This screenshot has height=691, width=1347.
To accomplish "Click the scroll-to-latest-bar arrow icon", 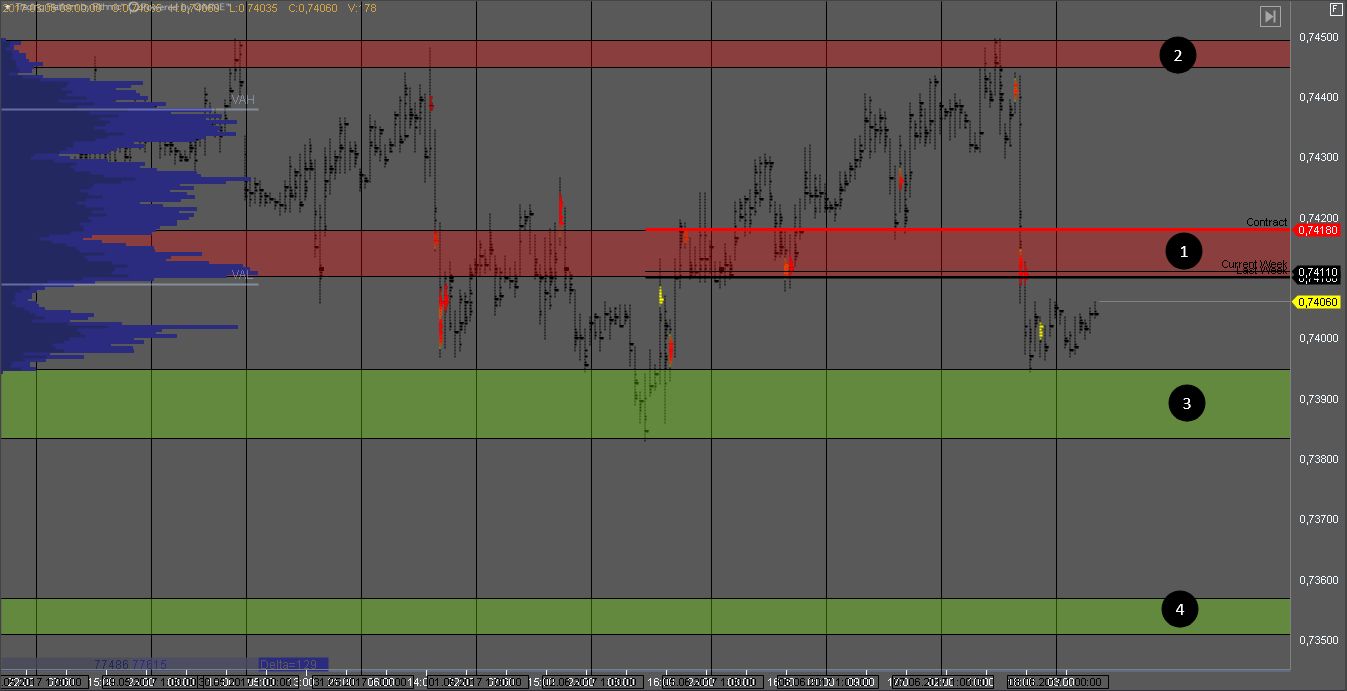I will coord(1269,16).
